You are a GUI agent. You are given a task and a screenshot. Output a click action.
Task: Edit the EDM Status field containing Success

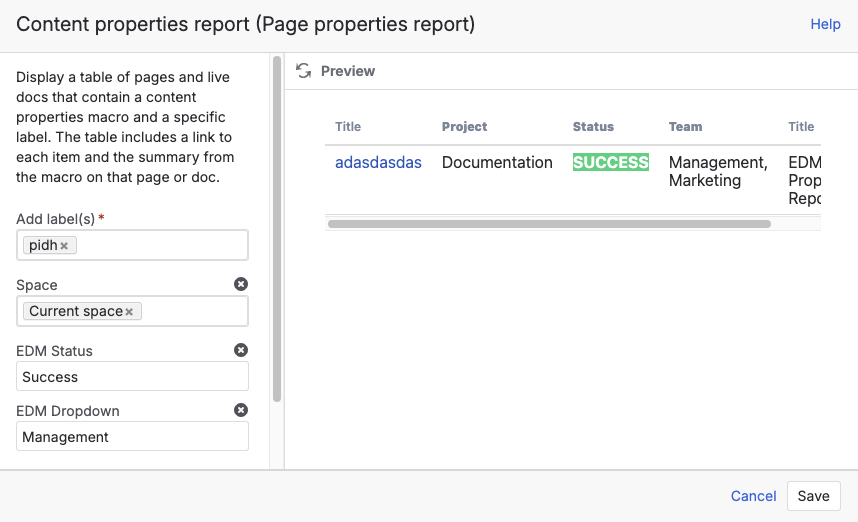coord(132,376)
